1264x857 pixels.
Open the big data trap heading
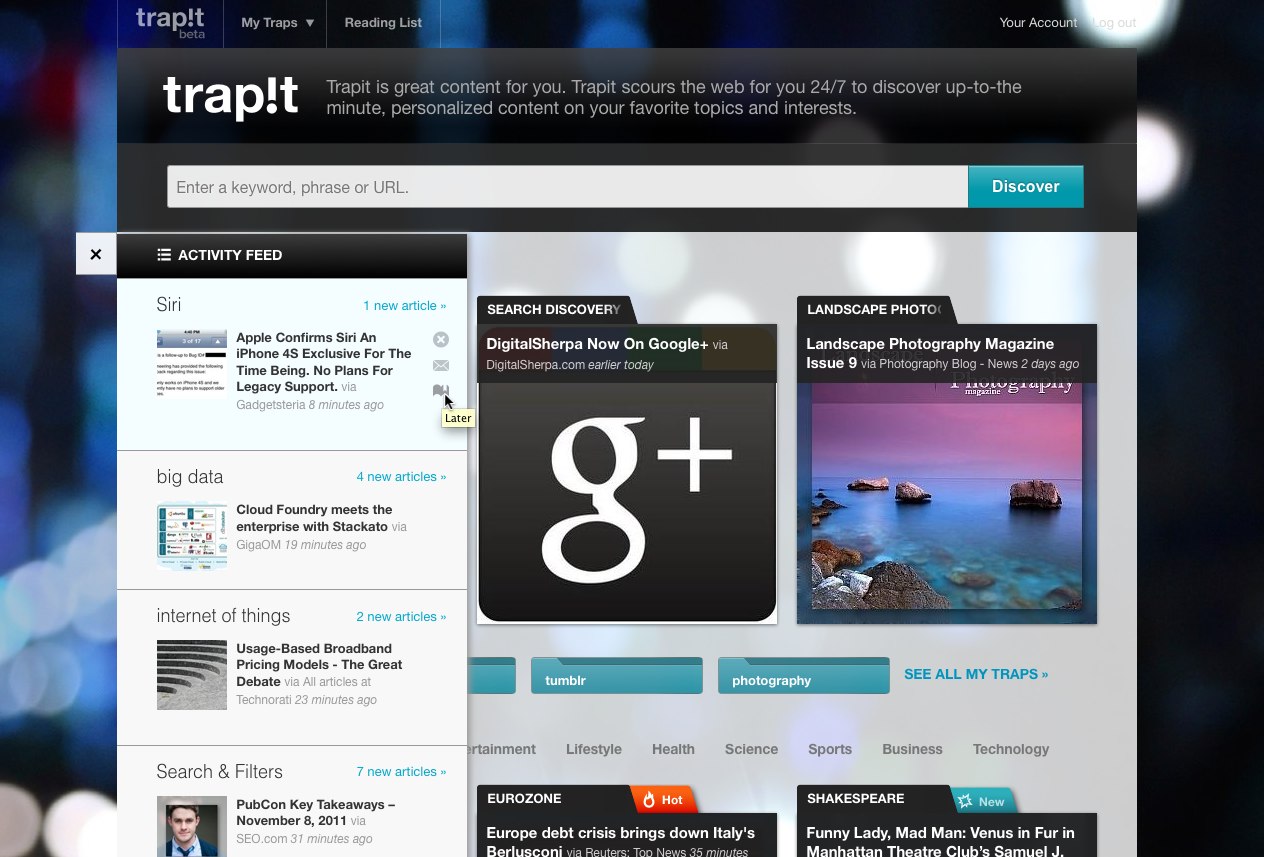click(x=190, y=476)
